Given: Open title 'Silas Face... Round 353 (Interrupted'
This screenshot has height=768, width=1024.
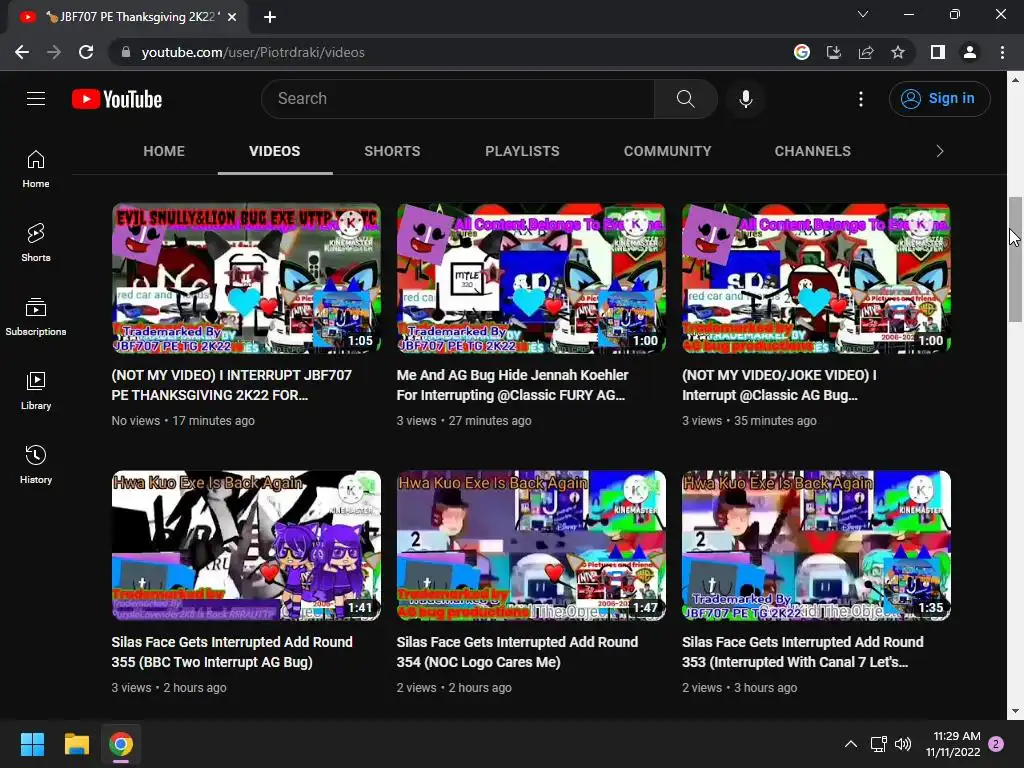Looking at the screenshot, I should point(803,652).
